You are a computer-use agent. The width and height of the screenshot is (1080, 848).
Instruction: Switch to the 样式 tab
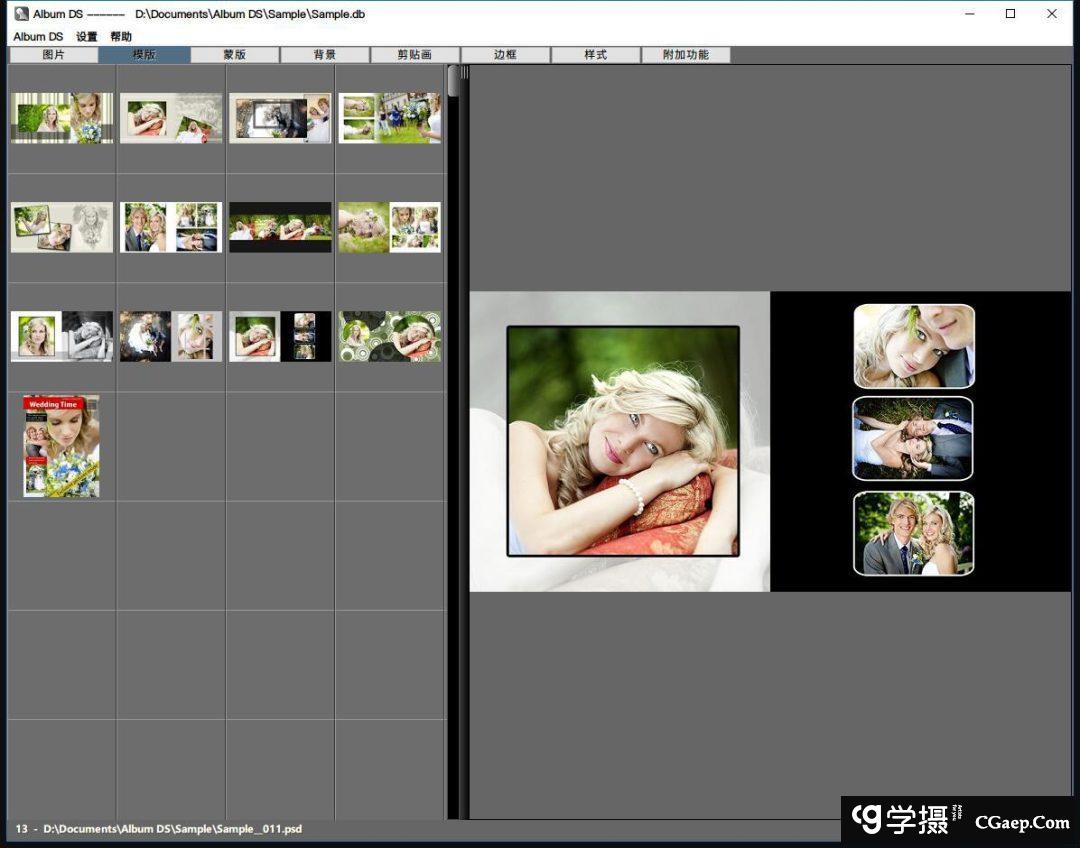[x=596, y=55]
